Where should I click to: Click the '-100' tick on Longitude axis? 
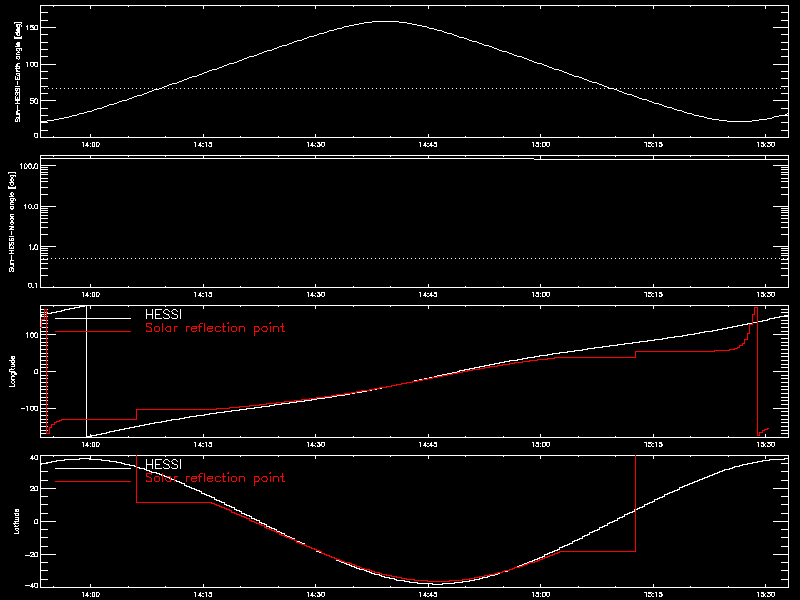click(x=30, y=408)
